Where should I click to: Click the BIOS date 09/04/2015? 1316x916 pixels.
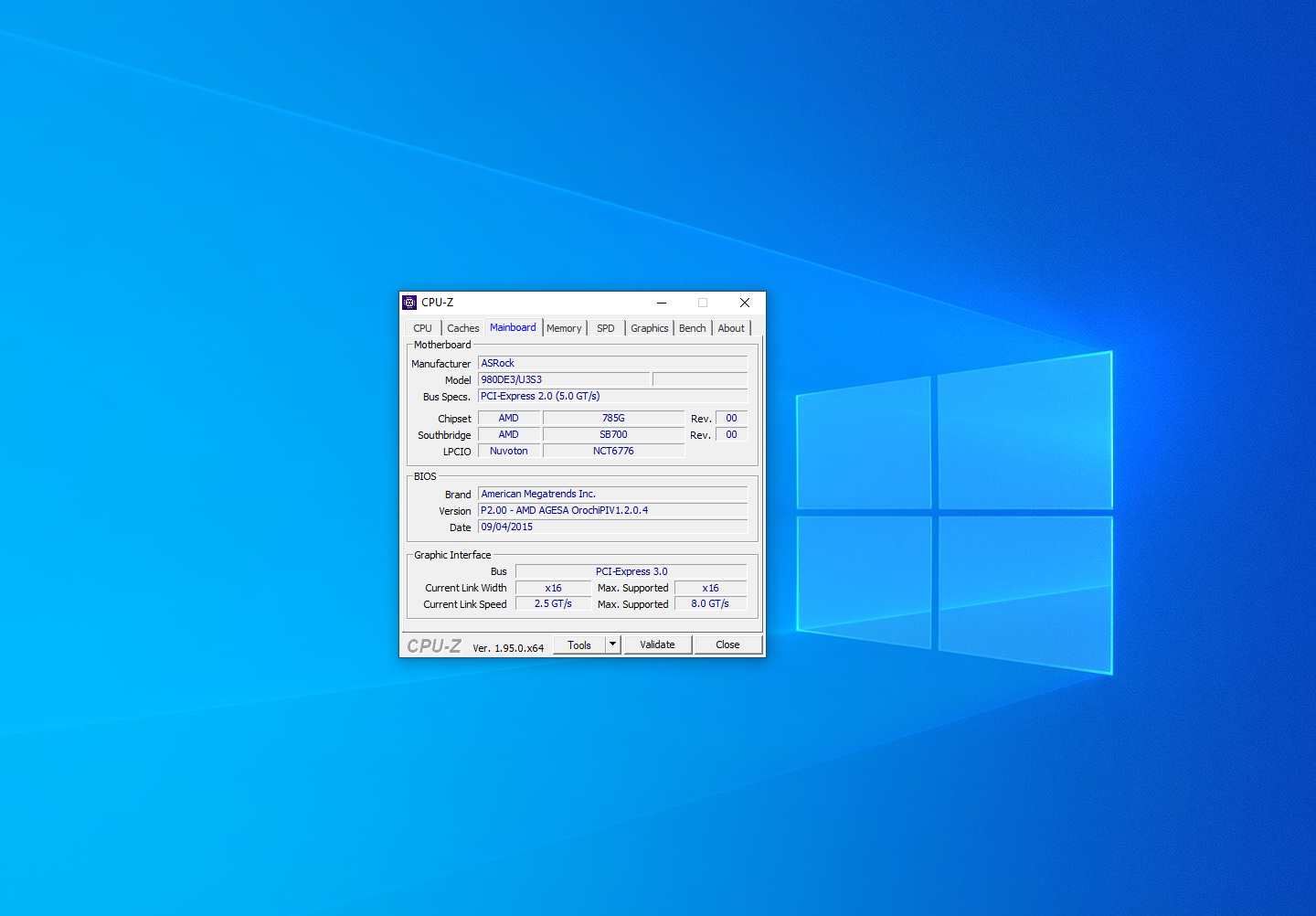coord(612,527)
